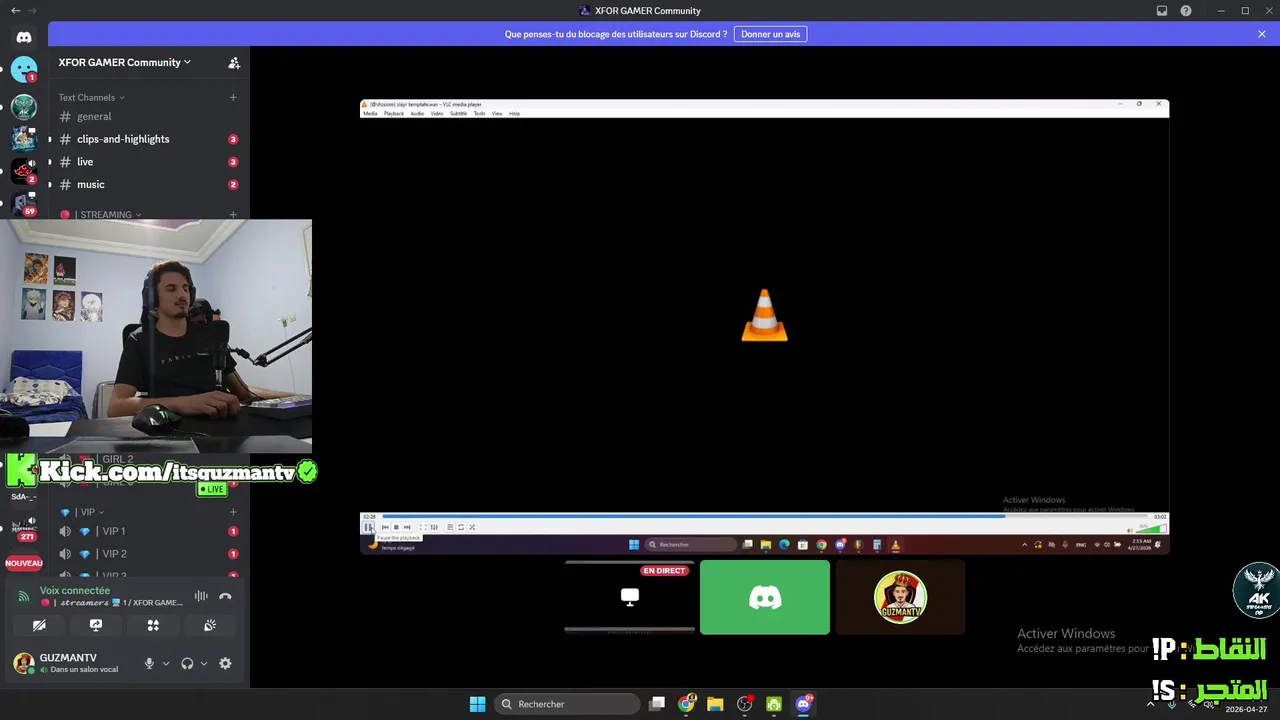The height and width of the screenshot is (720, 1280).
Task: Toggle fullscreen in the streamed VLC controls
Action: tap(423, 527)
